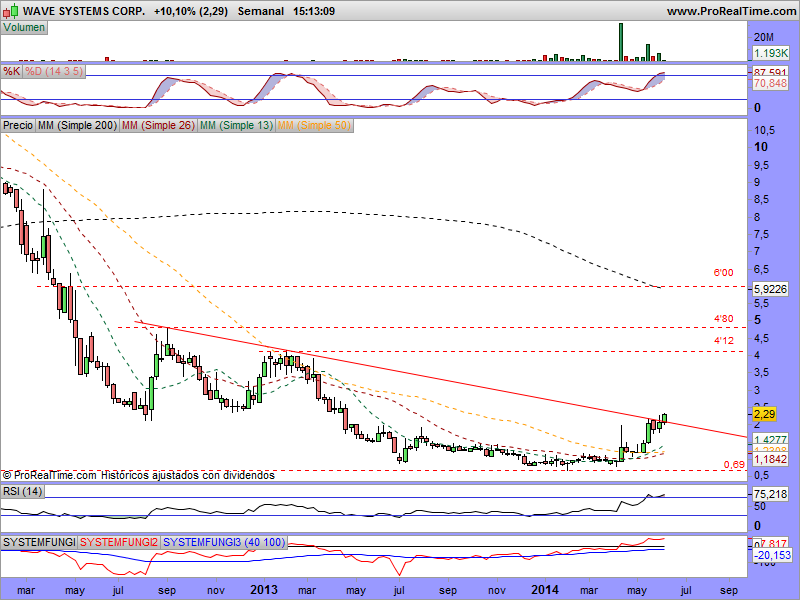This screenshot has height=600, width=800.
Task: Click the 1,4277 price tag
Action: pos(770,439)
